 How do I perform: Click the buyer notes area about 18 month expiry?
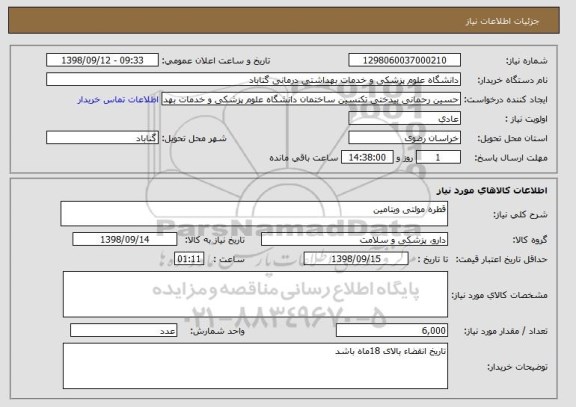pos(255,366)
